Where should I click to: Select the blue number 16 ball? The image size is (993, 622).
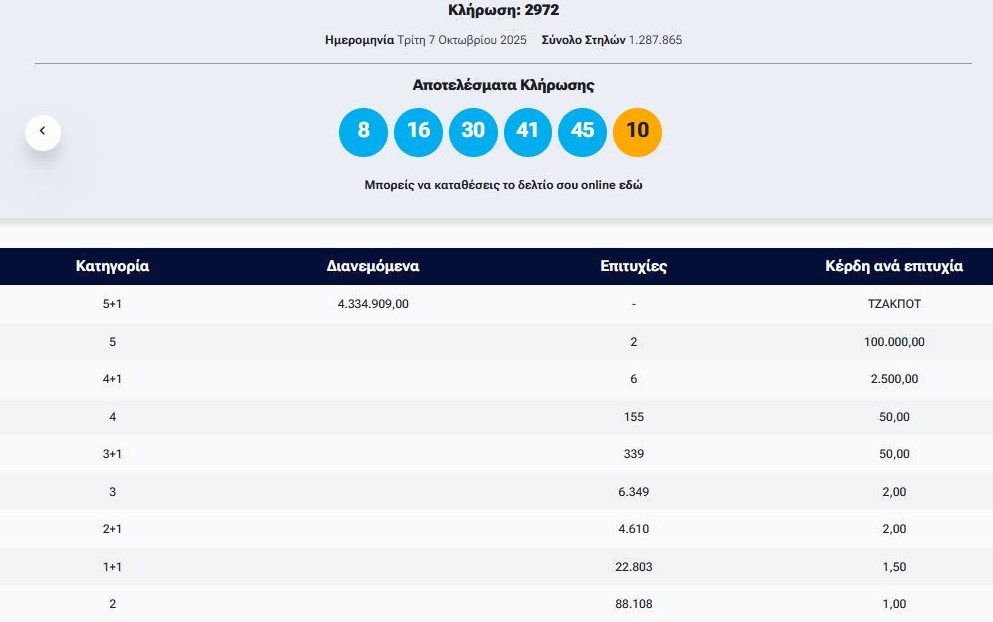418,131
